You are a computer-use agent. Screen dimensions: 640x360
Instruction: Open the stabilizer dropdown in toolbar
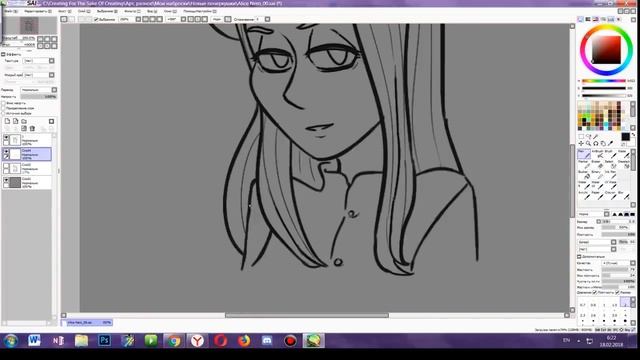267,19
